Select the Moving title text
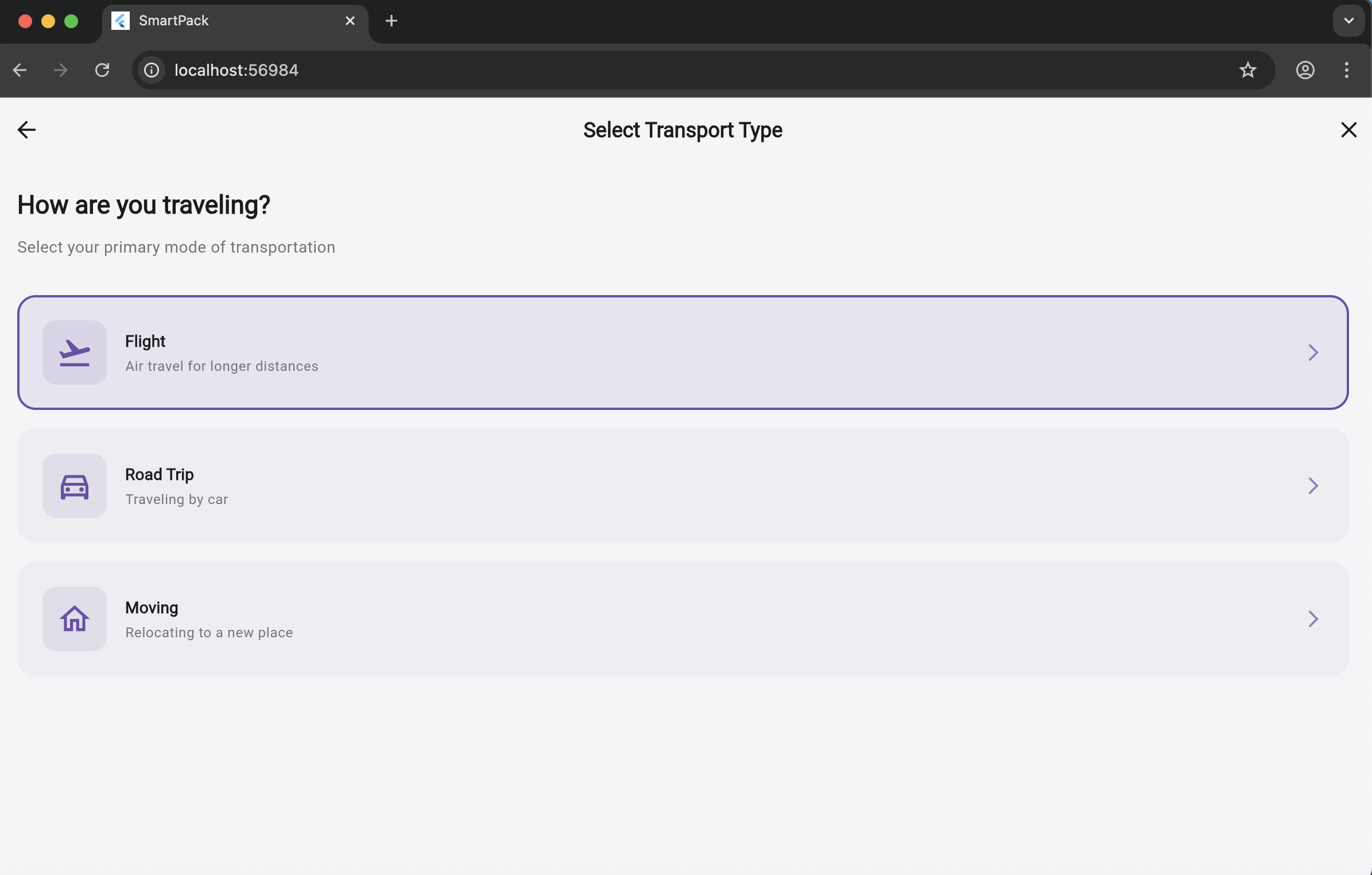 coord(152,608)
